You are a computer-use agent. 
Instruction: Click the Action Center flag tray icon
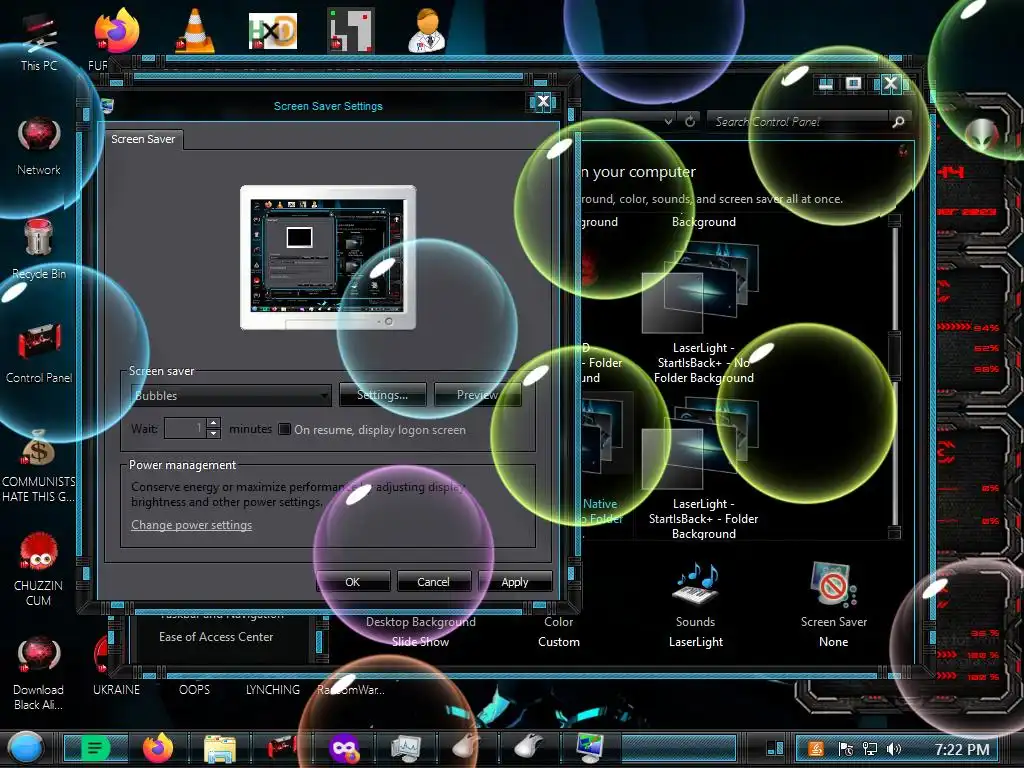(846, 749)
